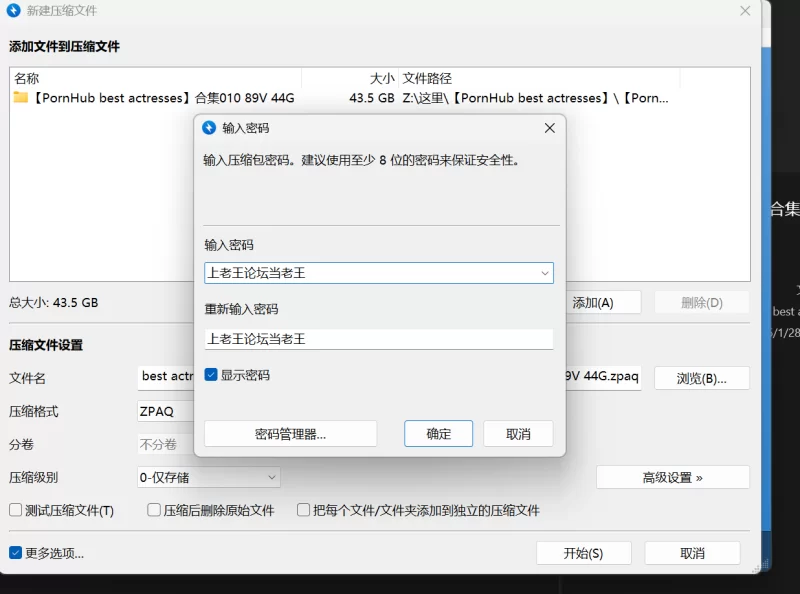Screen dimensions: 800x594
Task: Click the 输入密码 password input field
Action: pos(379,273)
